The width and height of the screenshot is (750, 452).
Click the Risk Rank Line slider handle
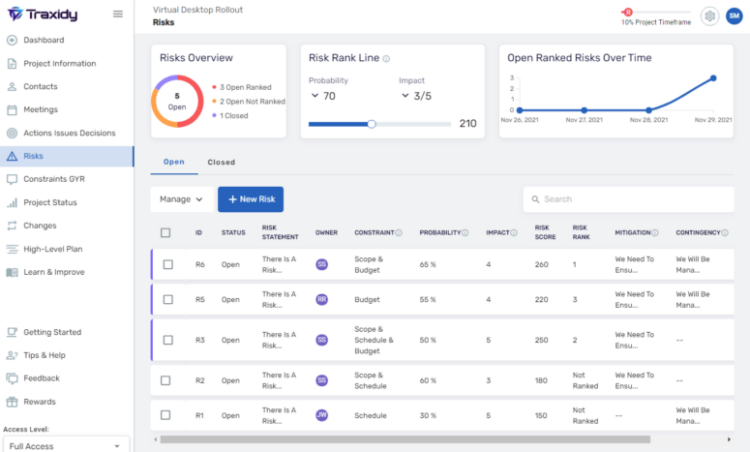[x=372, y=124]
